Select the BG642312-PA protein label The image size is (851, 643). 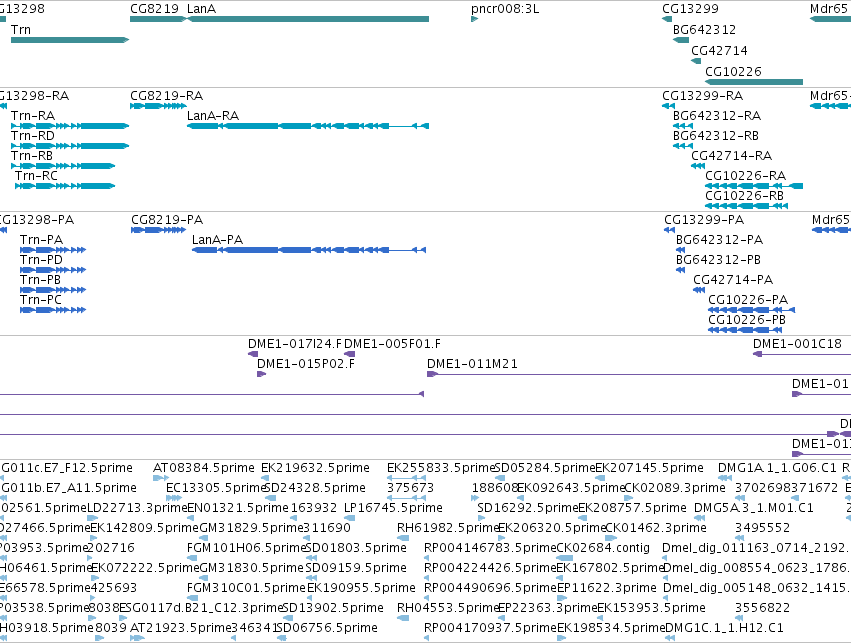[x=720, y=240]
